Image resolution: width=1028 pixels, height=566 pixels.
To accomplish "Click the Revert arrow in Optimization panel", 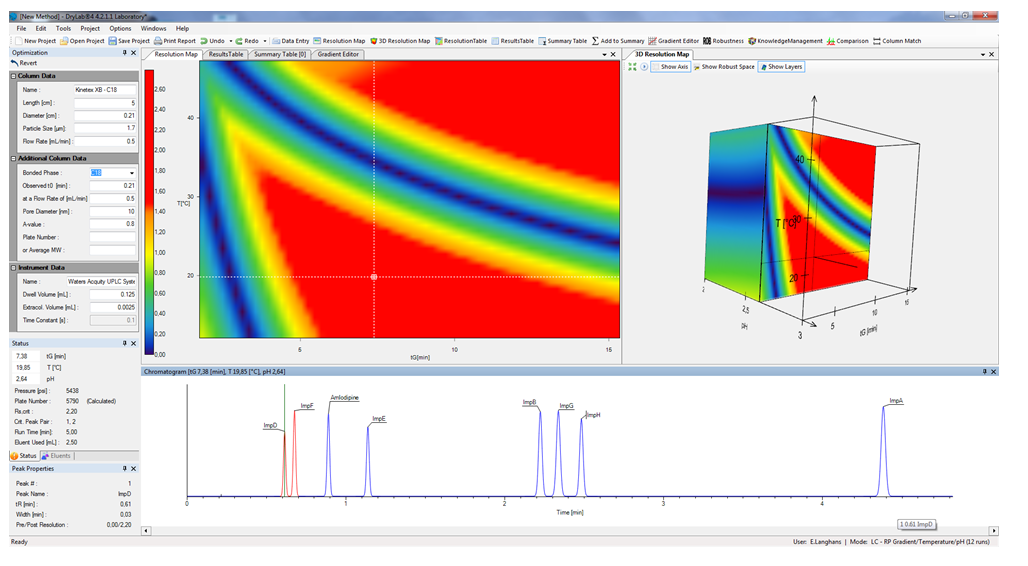I will point(15,63).
